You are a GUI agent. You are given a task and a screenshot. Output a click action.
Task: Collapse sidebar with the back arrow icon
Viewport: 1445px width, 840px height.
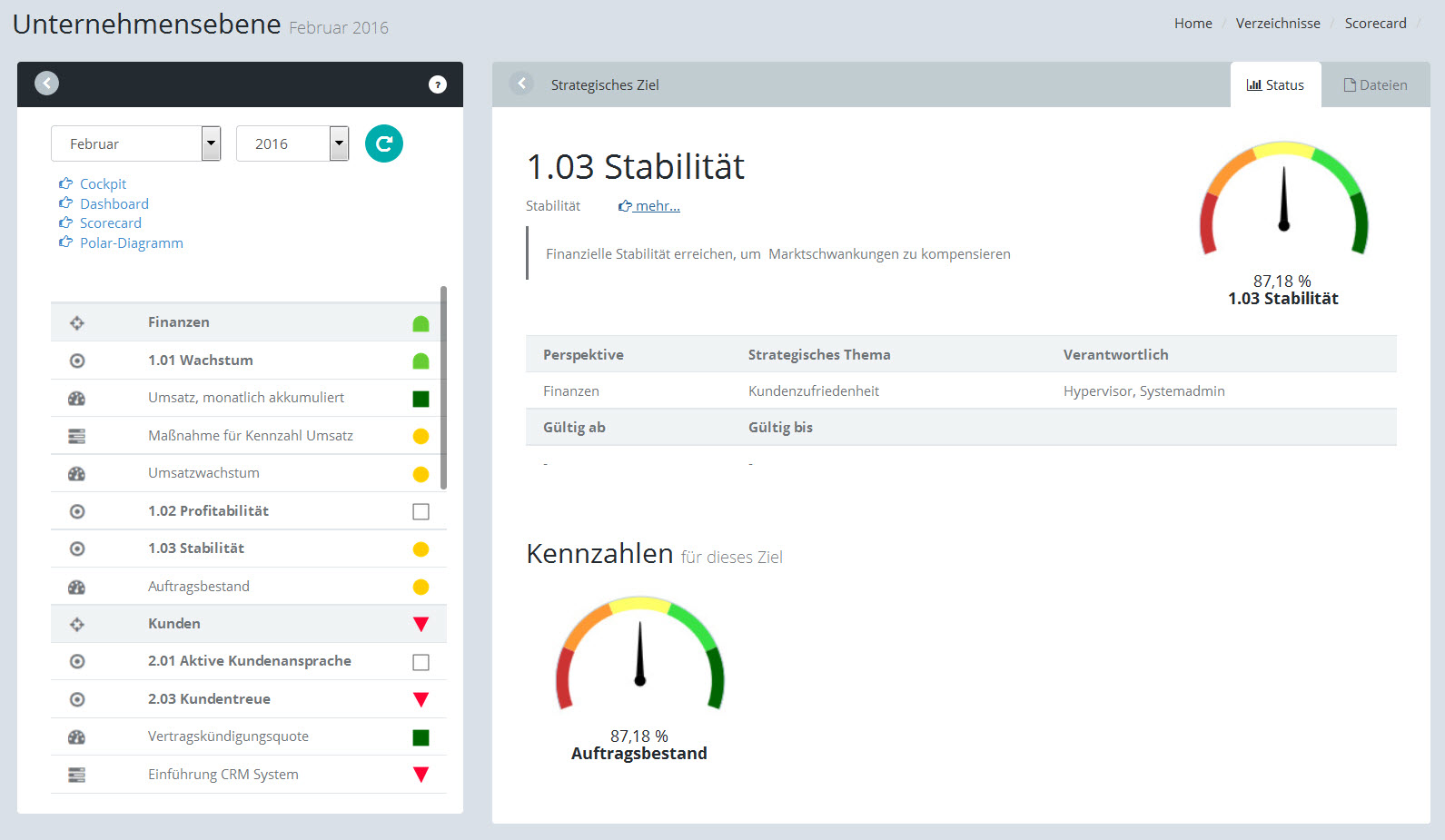pyautogui.click(x=47, y=84)
